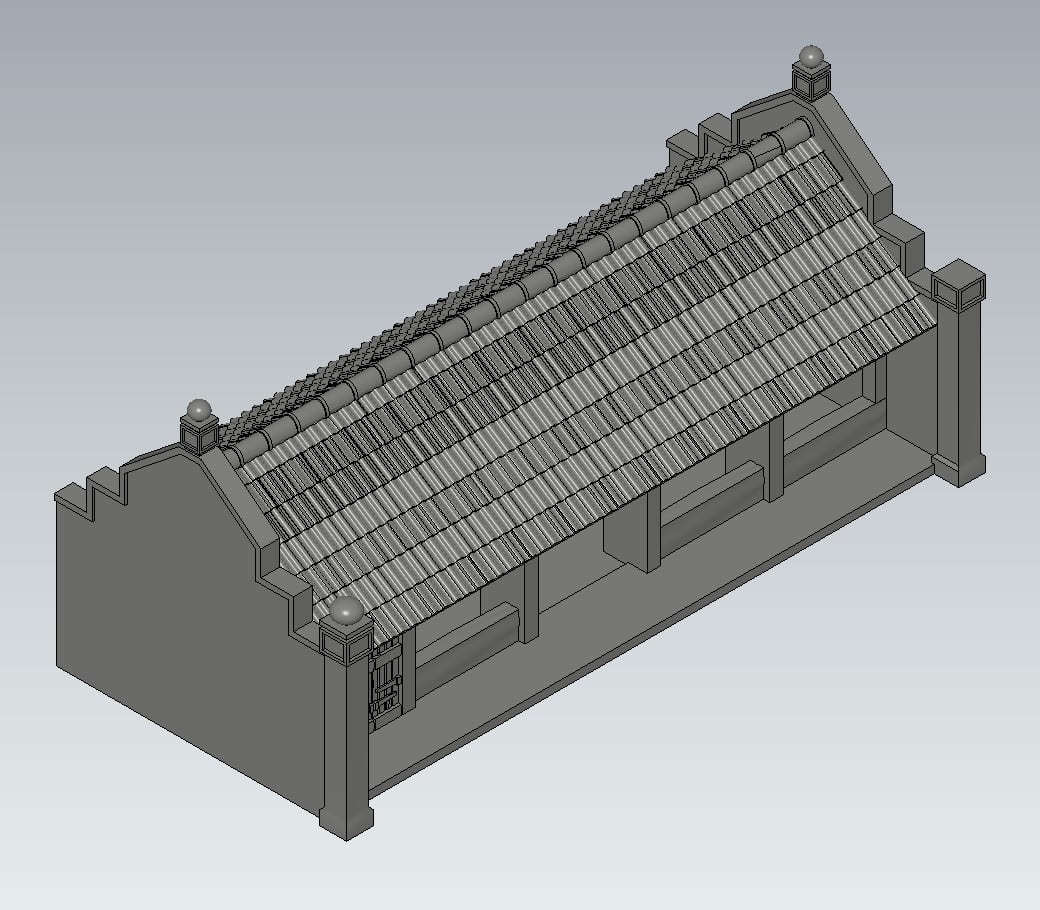Select the sphere finial on the left gable peak
1040x910 pixels.
(x=198, y=410)
